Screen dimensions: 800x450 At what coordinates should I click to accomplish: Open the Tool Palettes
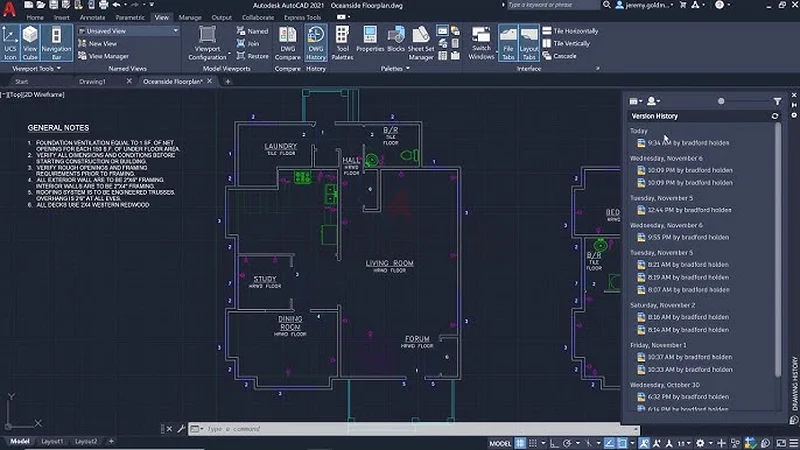(x=342, y=43)
